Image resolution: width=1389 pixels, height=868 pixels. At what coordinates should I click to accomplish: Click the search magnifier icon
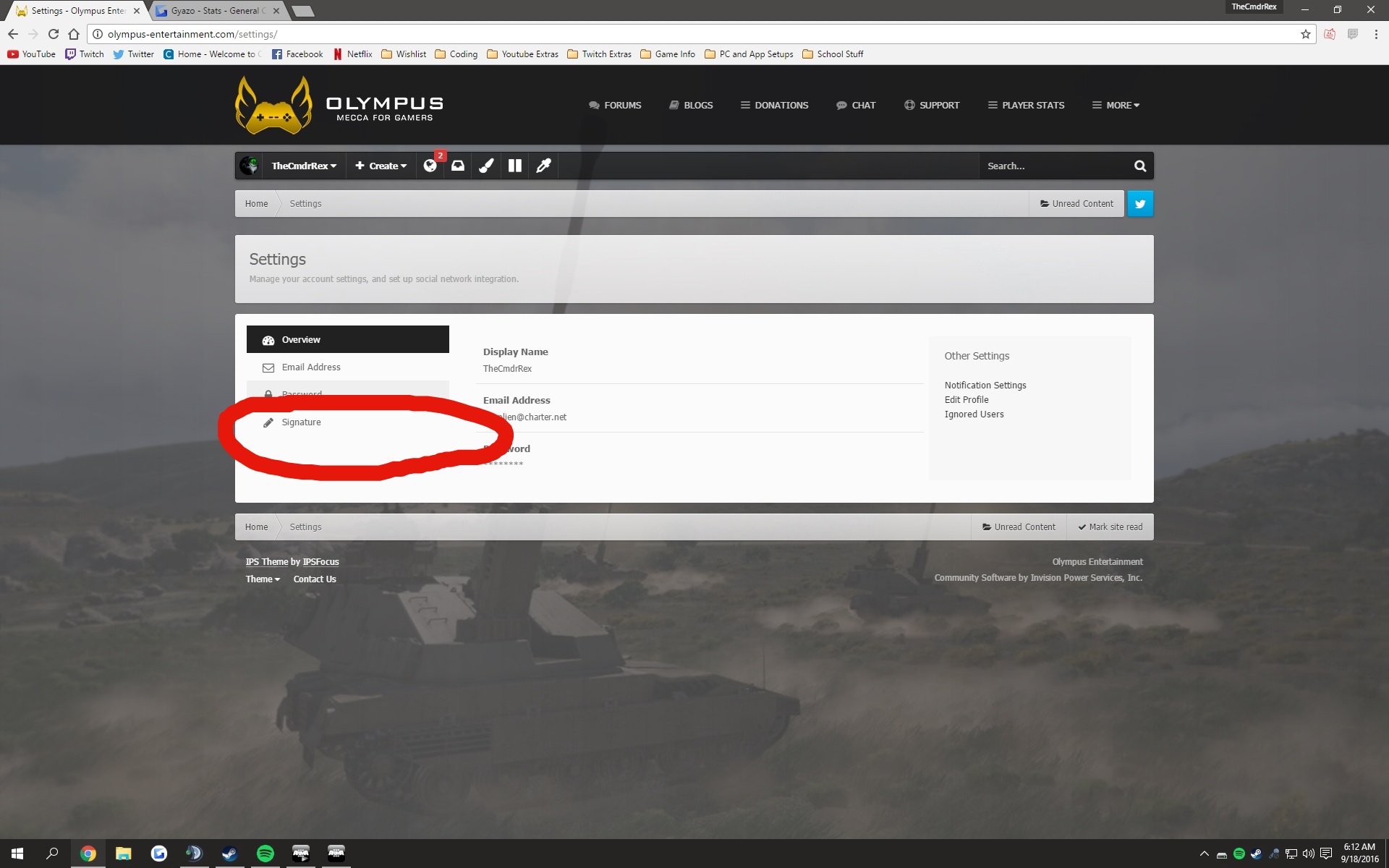(1140, 166)
